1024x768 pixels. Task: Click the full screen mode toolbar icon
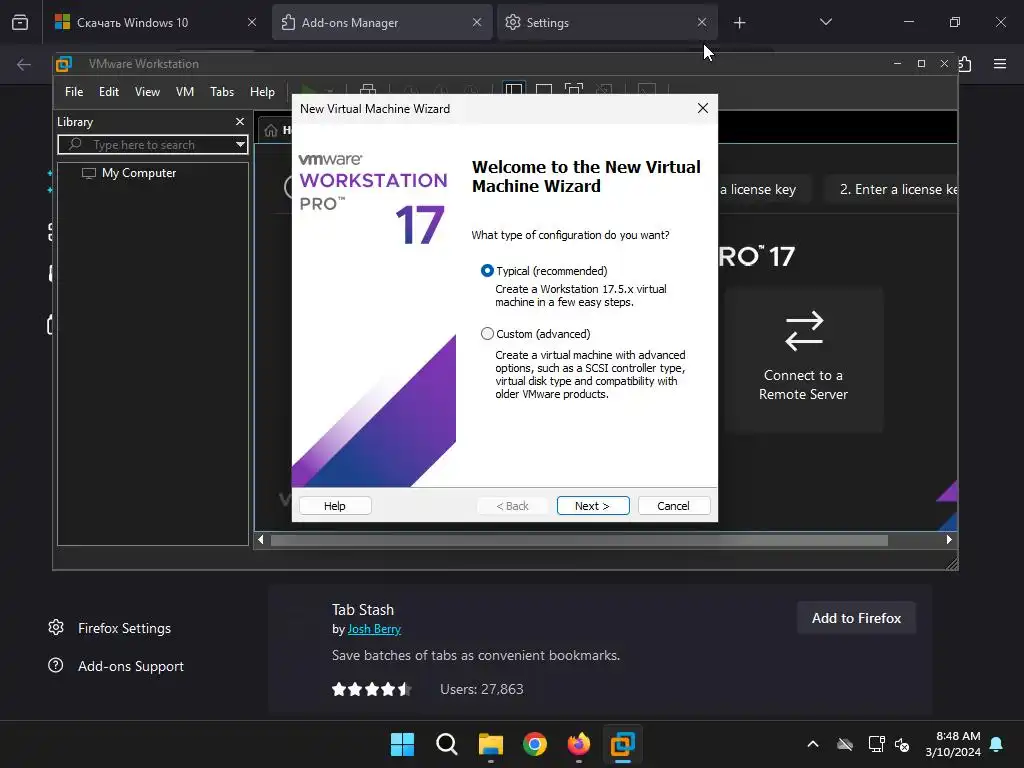(x=574, y=89)
